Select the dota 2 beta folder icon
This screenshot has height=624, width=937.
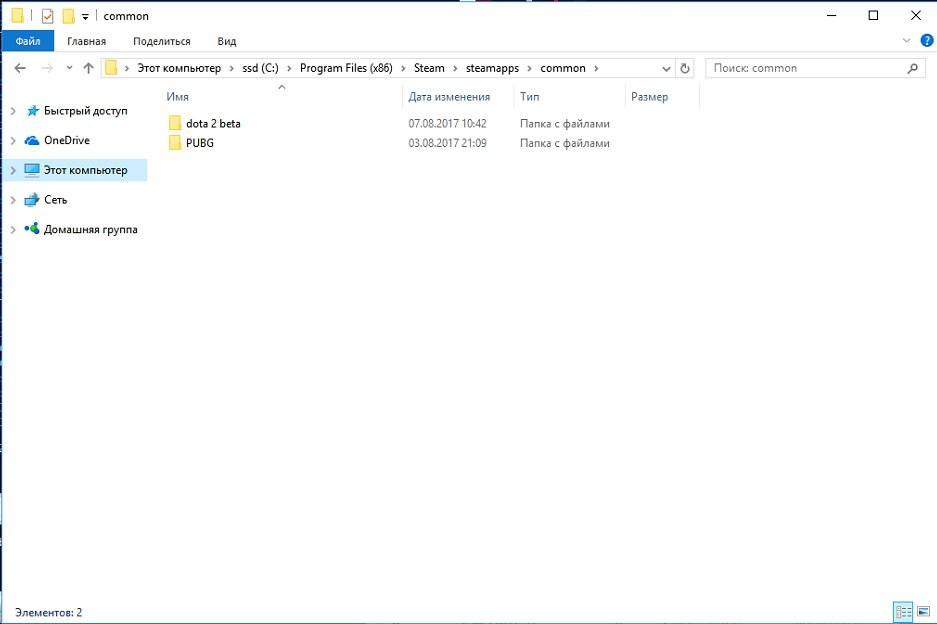click(x=174, y=123)
